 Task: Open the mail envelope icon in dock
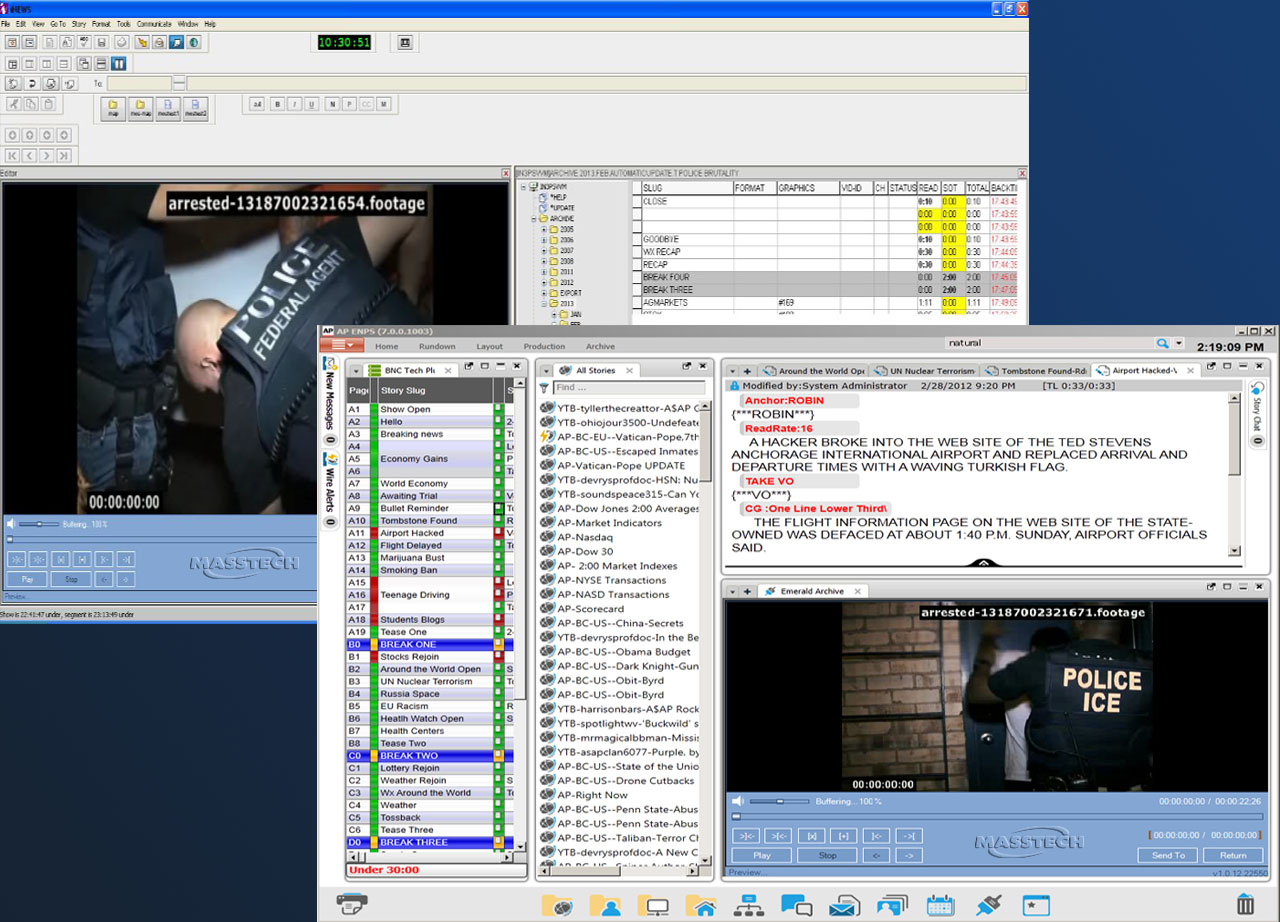(844, 905)
